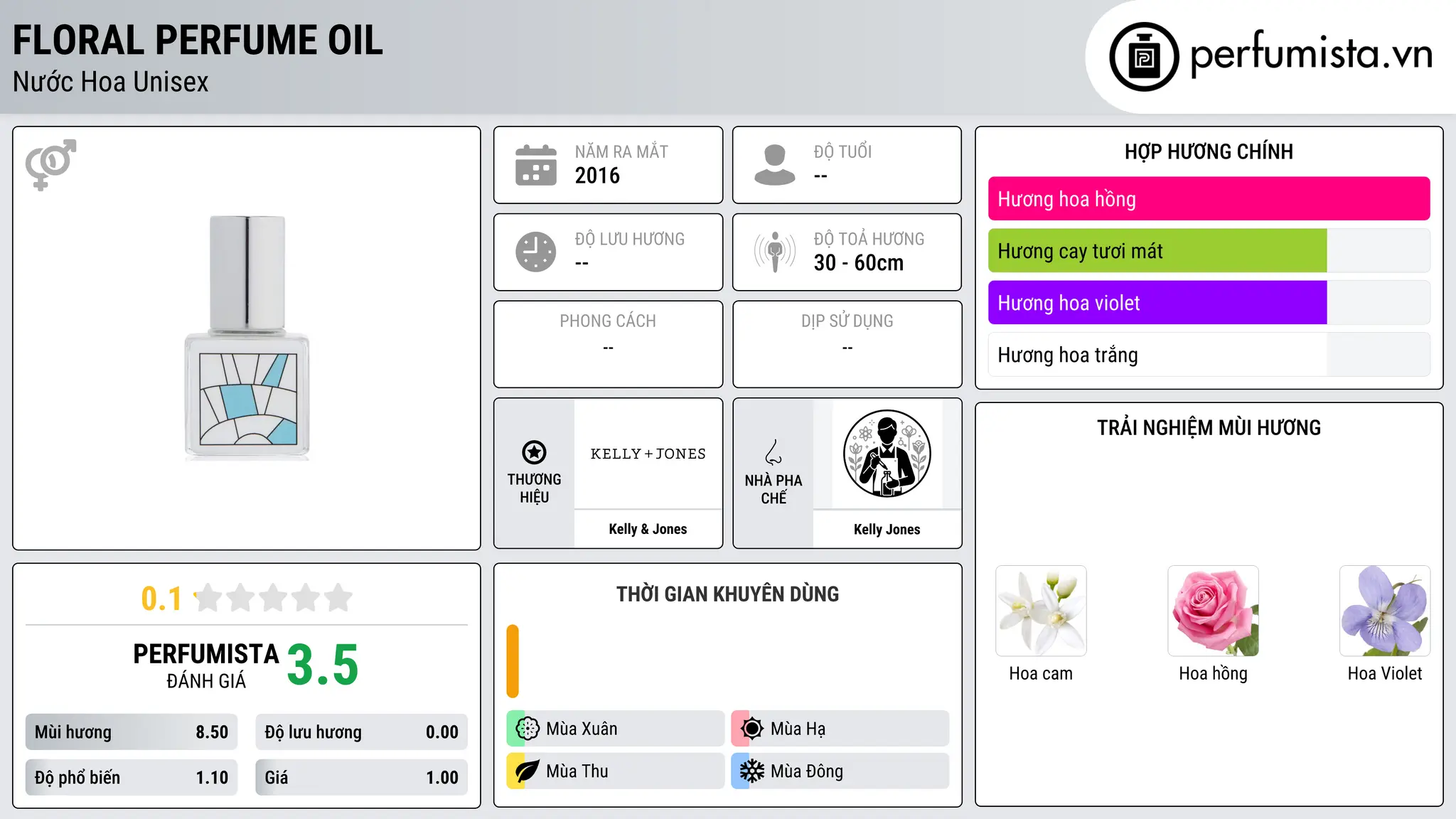Click the Mùa Đông season label

[806, 771]
